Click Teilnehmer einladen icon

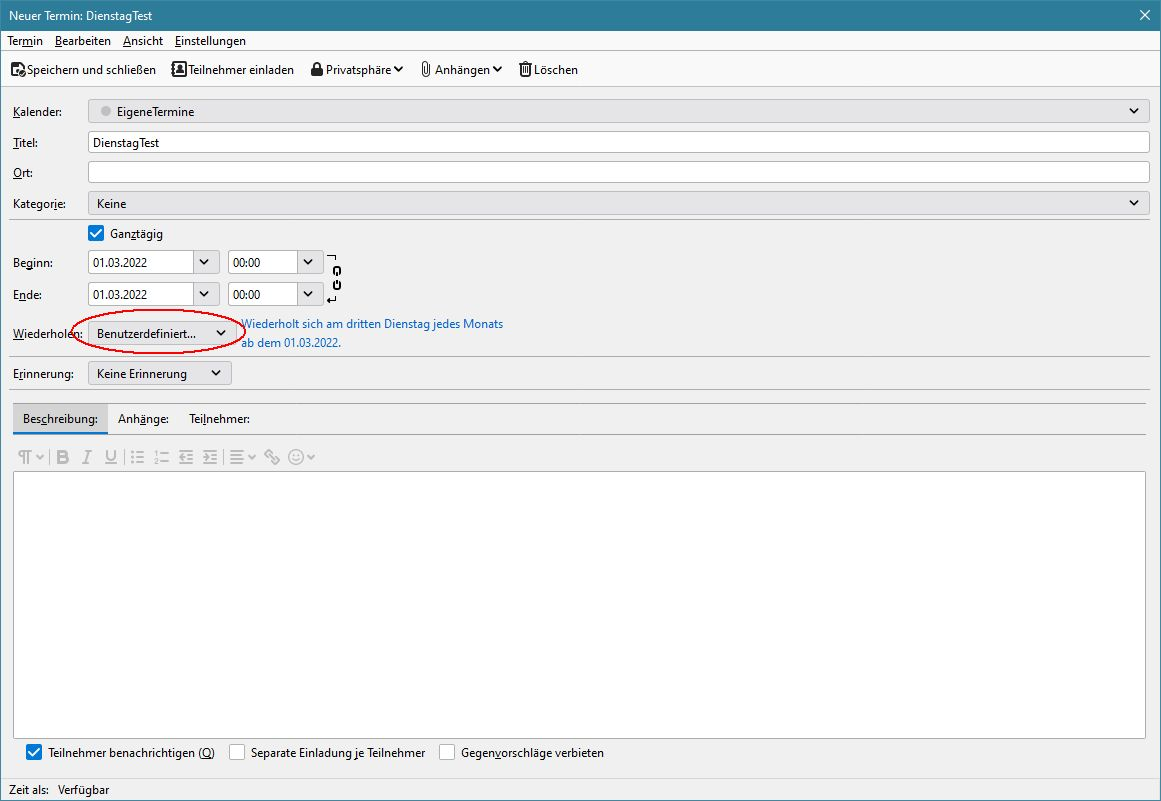pyautogui.click(x=178, y=70)
